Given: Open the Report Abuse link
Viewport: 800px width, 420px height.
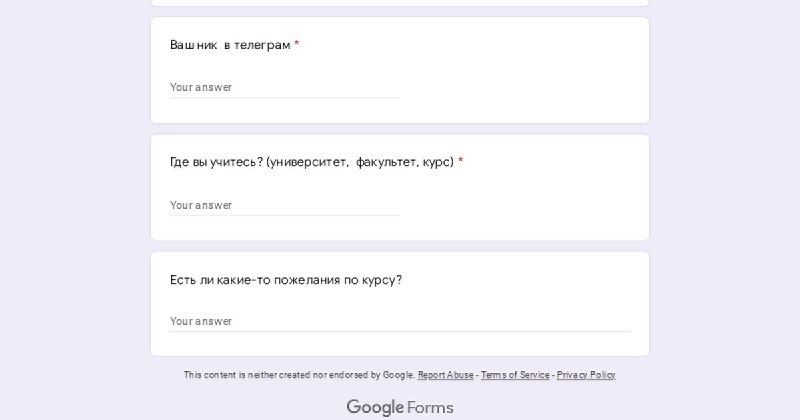Looking at the screenshot, I should 445,375.
